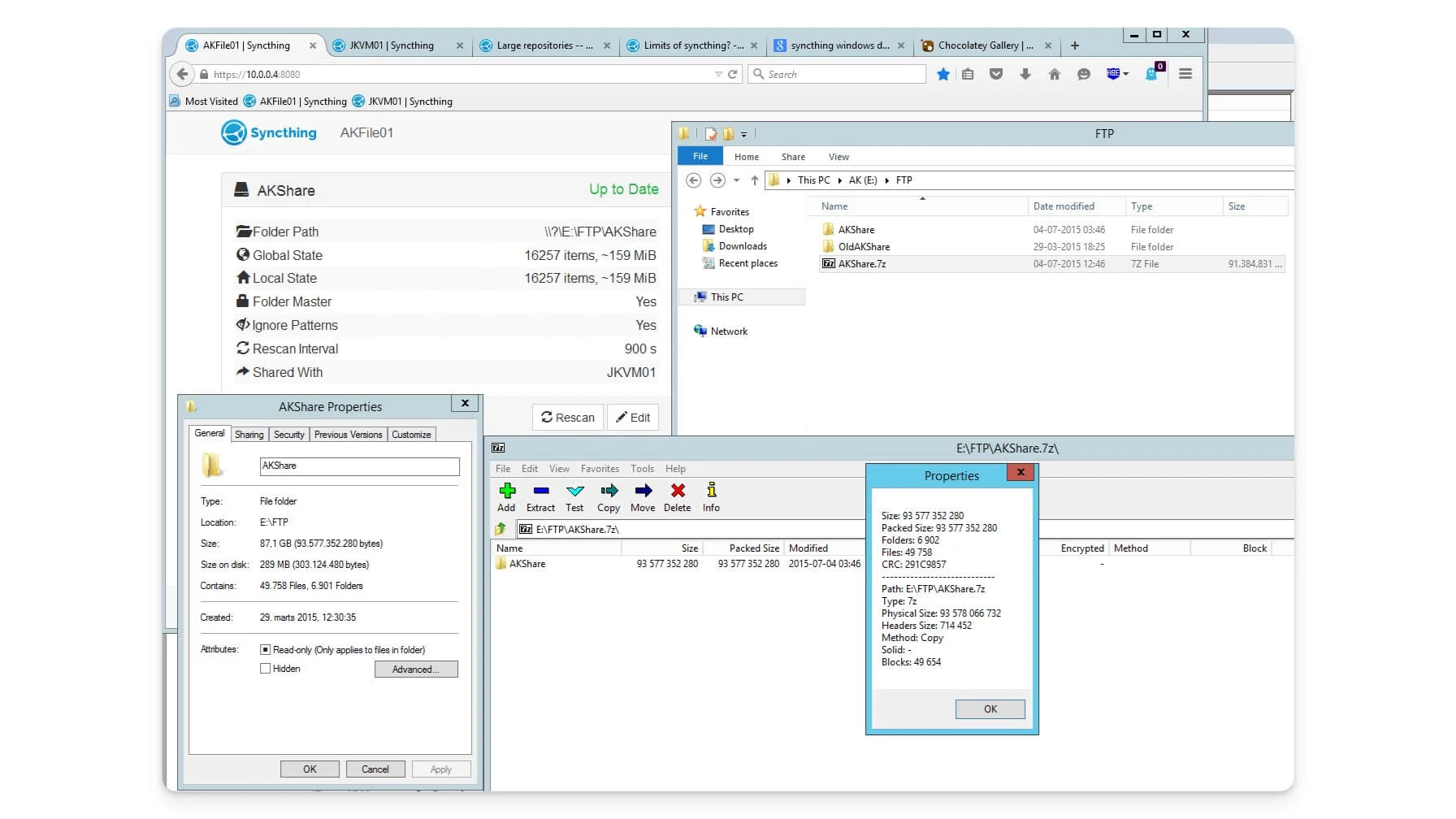Click Cancel in AKShare Properties
This screenshot has width=1456, height=819.
click(x=375, y=769)
